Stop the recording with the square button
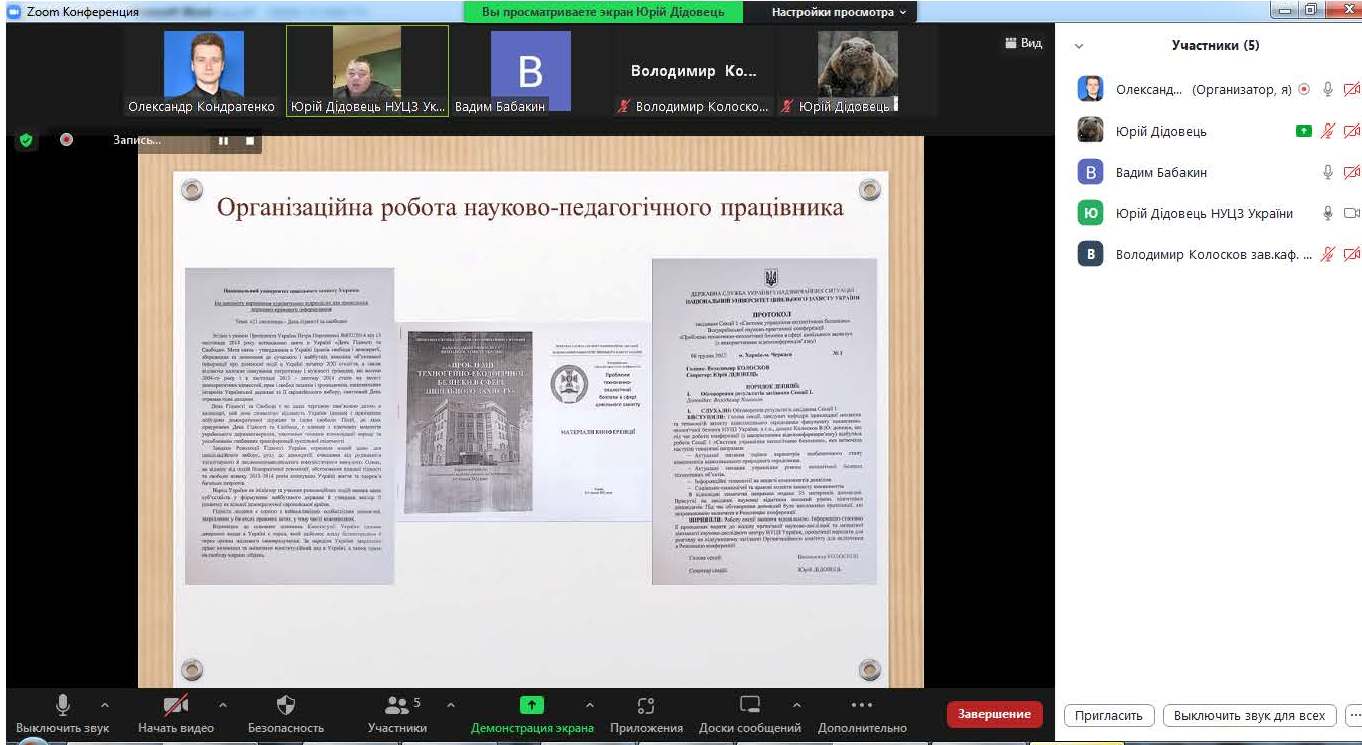The image size is (1362, 745). pyautogui.click(x=250, y=141)
